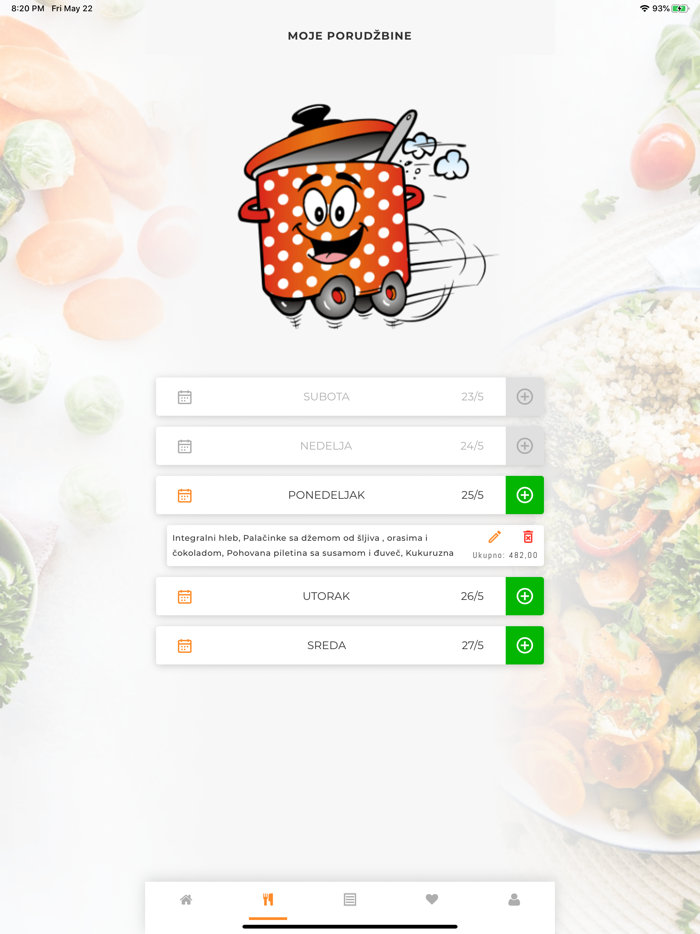
Task: Expand the Nedelja 24/5 day row
Action: point(331,446)
